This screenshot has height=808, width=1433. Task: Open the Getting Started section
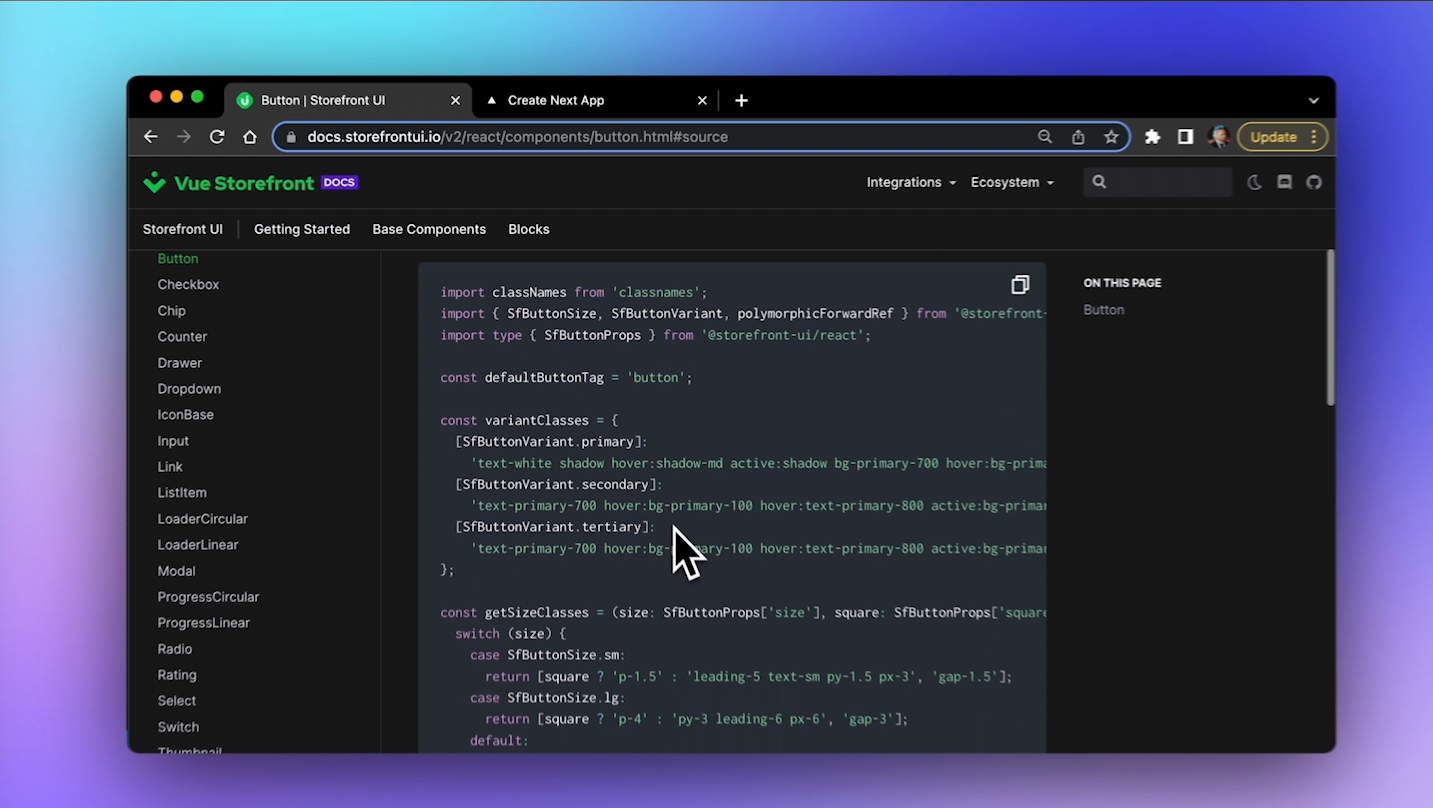click(x=302, y=229)
